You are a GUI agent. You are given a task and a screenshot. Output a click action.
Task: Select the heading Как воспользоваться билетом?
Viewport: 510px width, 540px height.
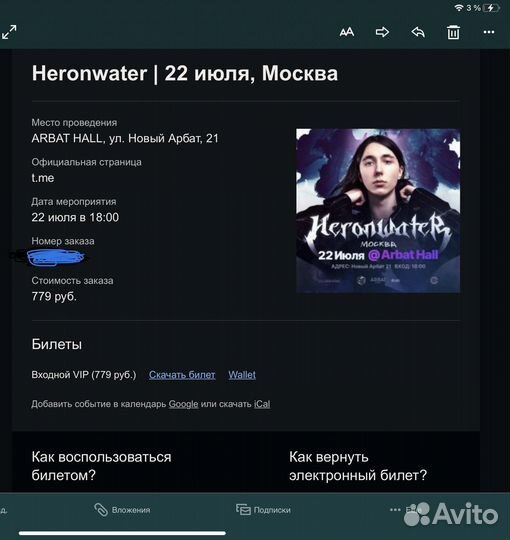pyautogui.click(x=101, y=466)
